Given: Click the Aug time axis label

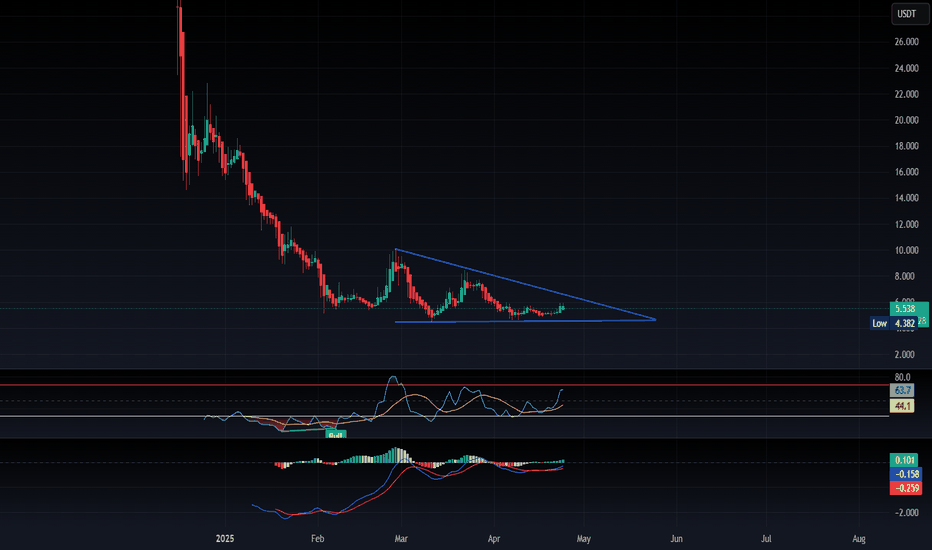Looking at the screenshot, I should (859, 539).
